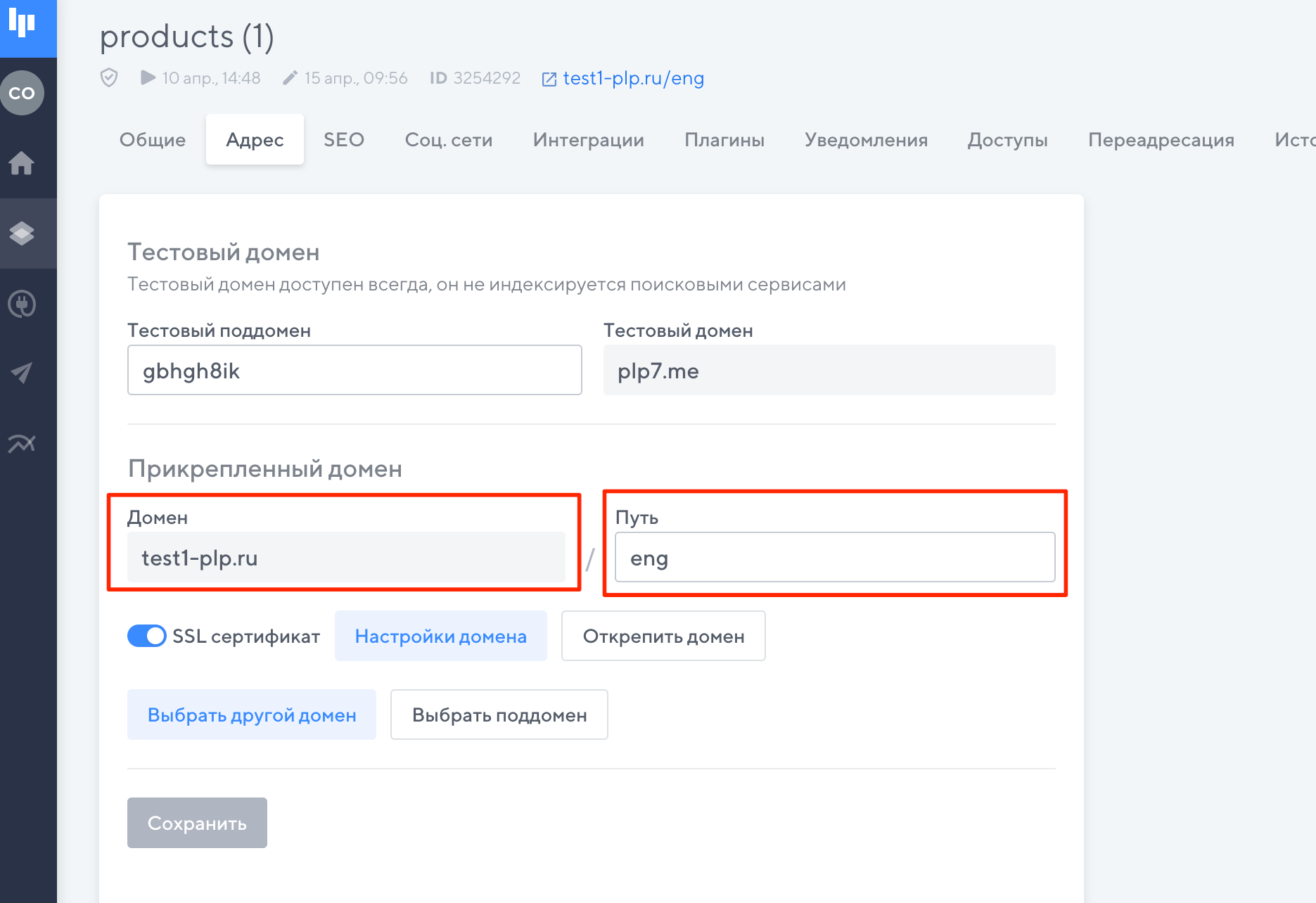This screenshot has width=1316, height=903.
Task: Click the products (1) page title
Action: [186, 37]
